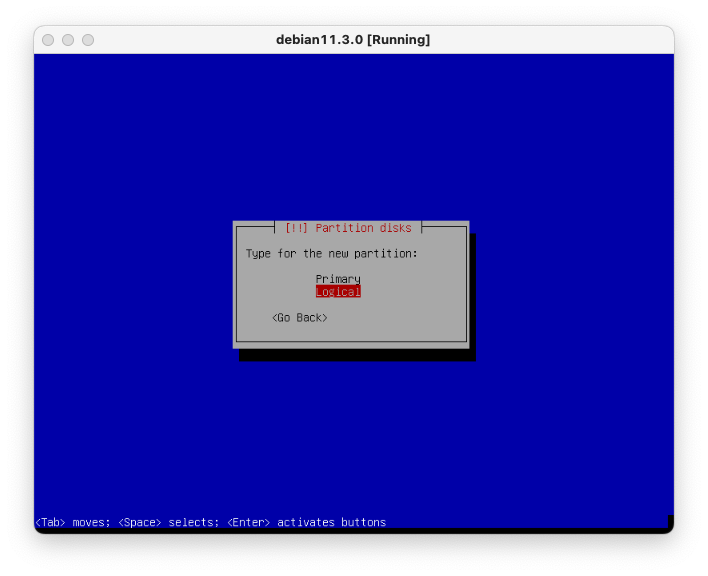The height and width of the screenshot is (576, 708).
Task: Click the gray dialog area beside Go Back
Action: [x=400, y=318]
